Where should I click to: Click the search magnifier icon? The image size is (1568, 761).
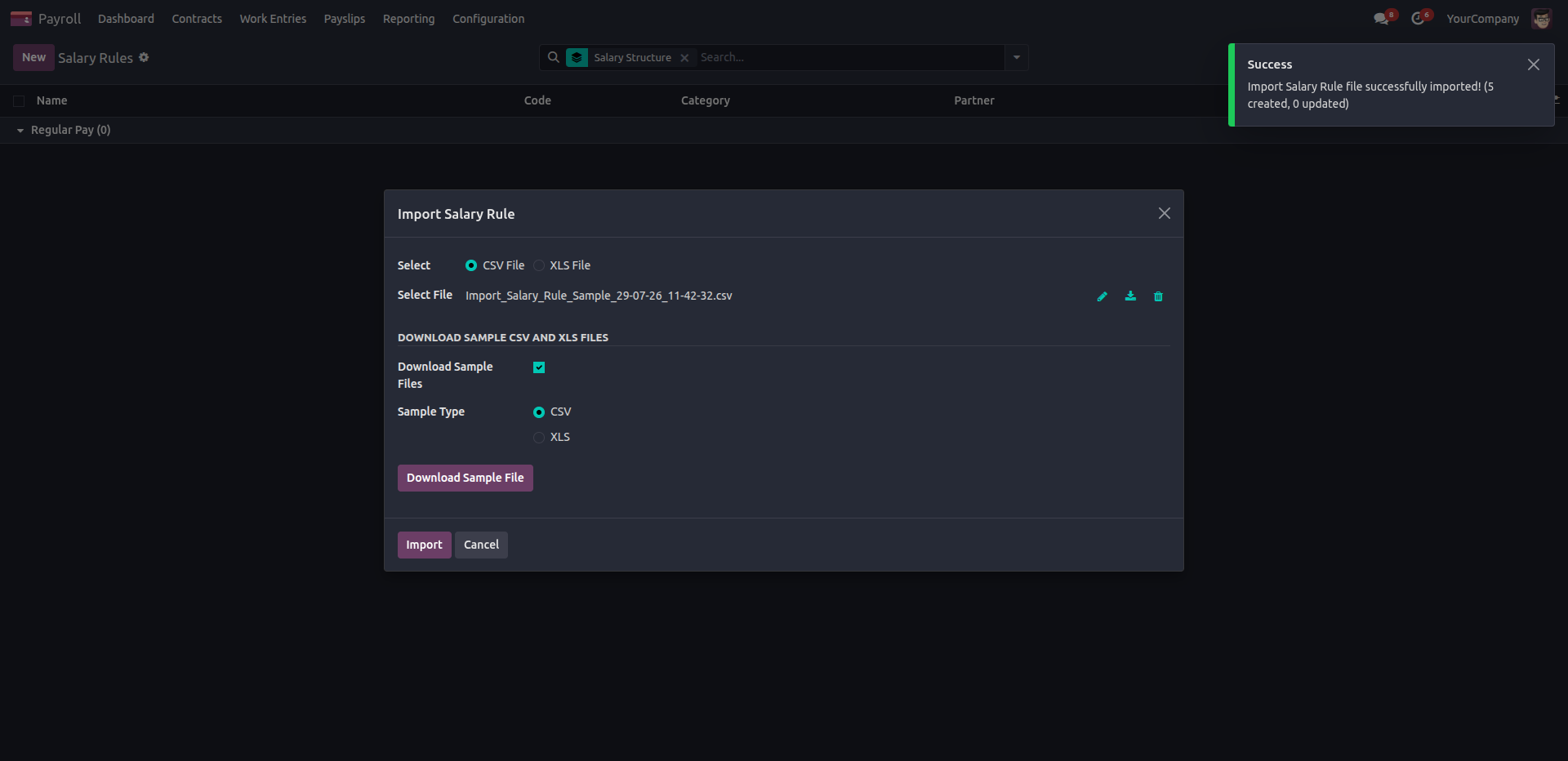coord(553,57)
